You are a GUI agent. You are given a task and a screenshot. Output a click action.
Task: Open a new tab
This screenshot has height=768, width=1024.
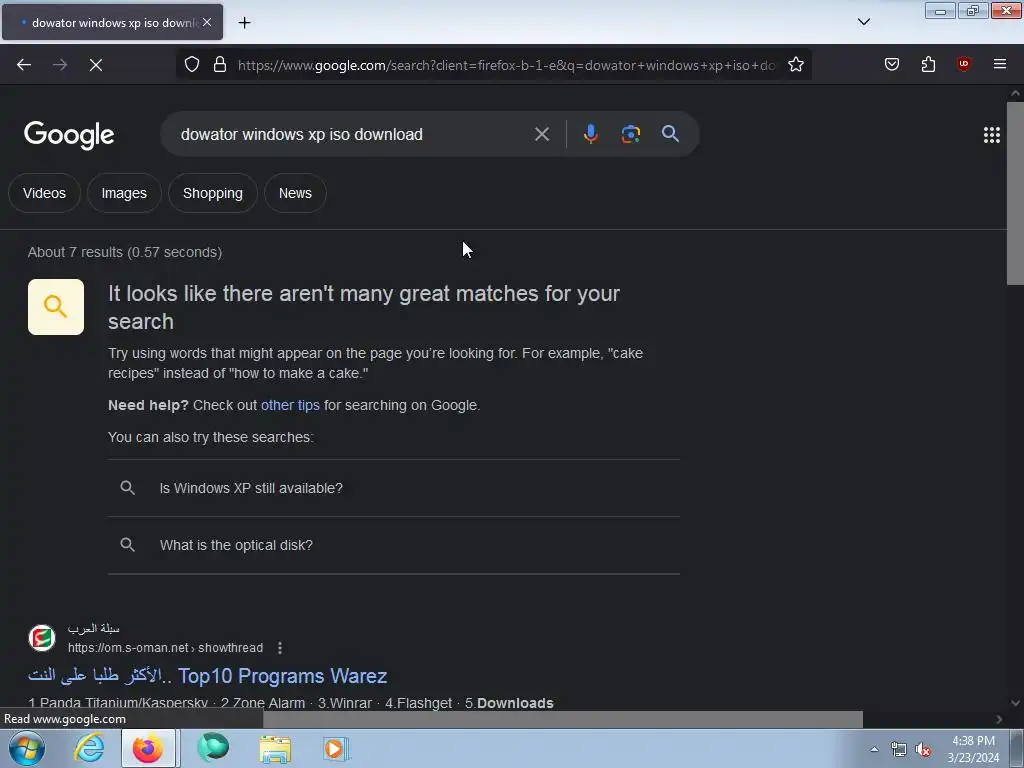[x=244, y=23]
